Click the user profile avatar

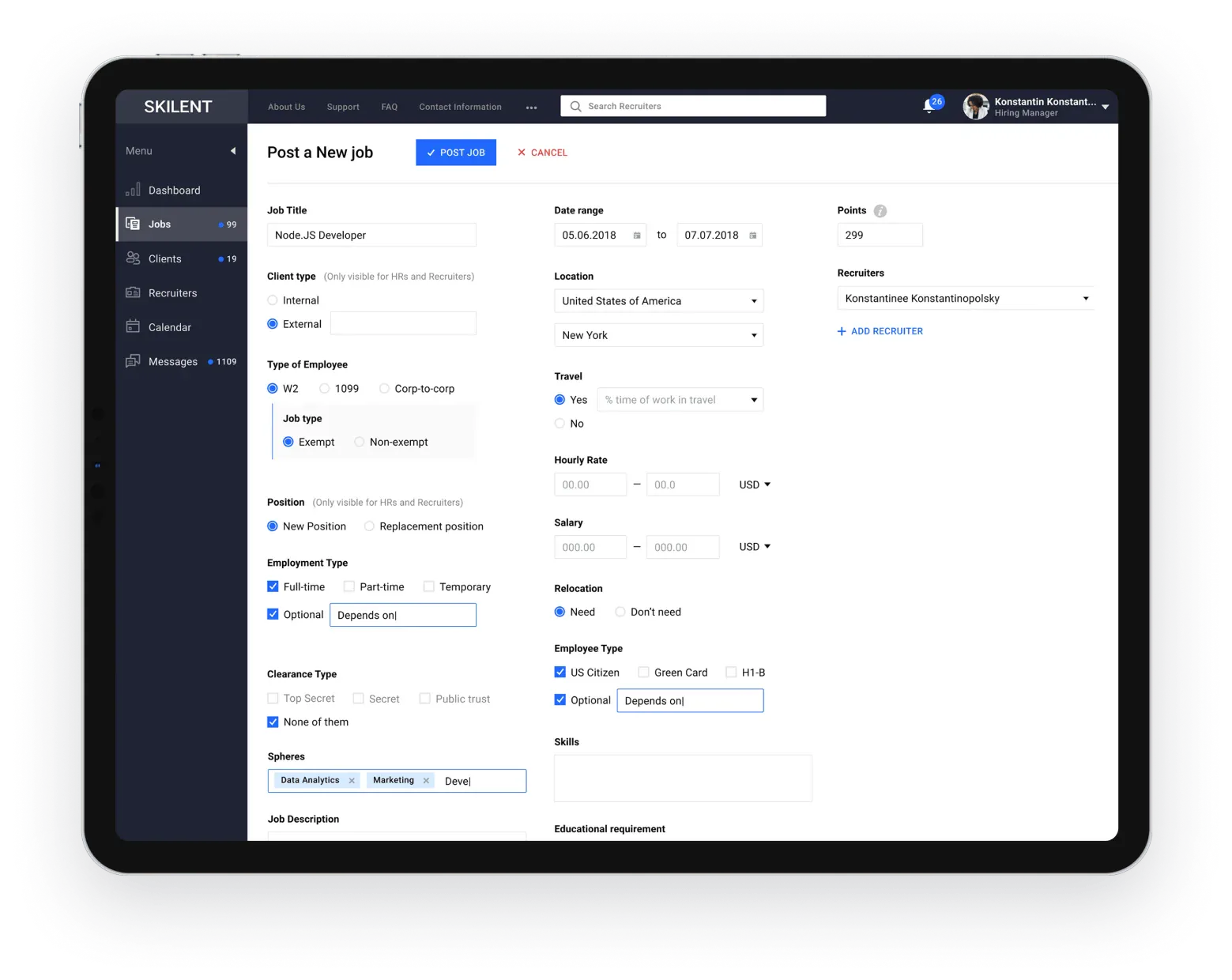[976, 106]
